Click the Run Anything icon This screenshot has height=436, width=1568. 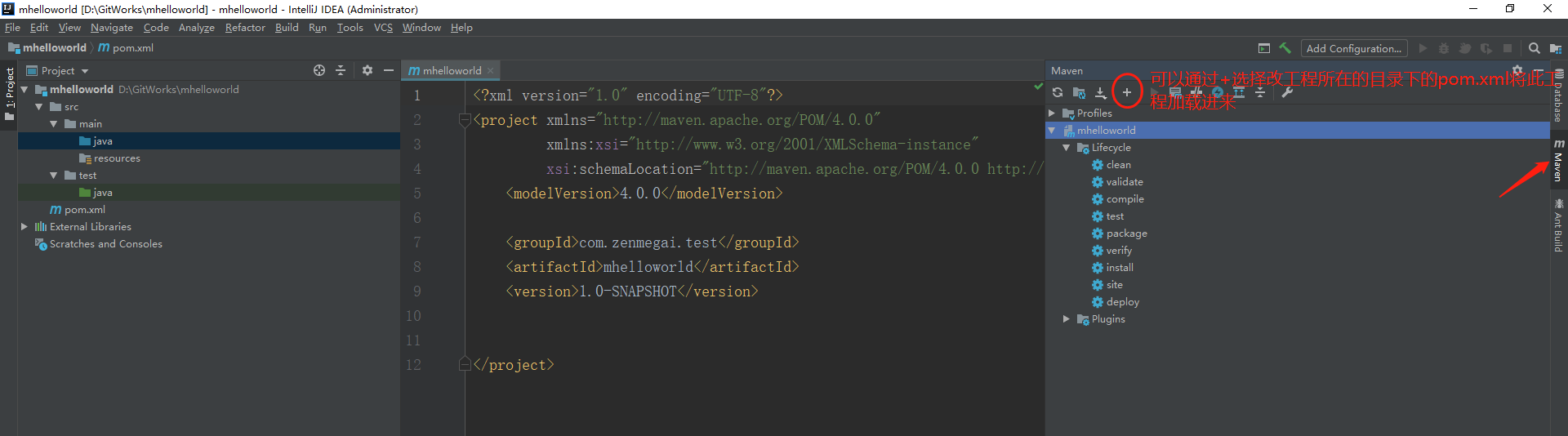[x=1264, y=48]
